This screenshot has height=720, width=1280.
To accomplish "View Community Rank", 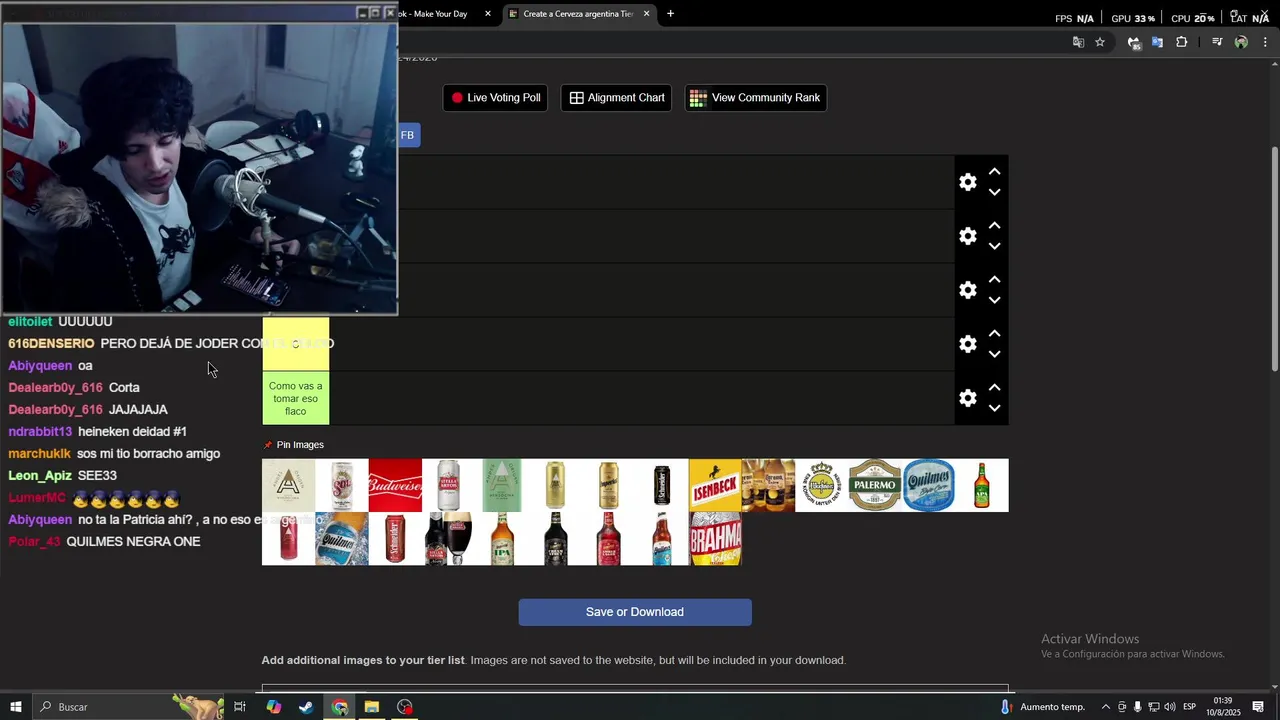I will 755,98.
